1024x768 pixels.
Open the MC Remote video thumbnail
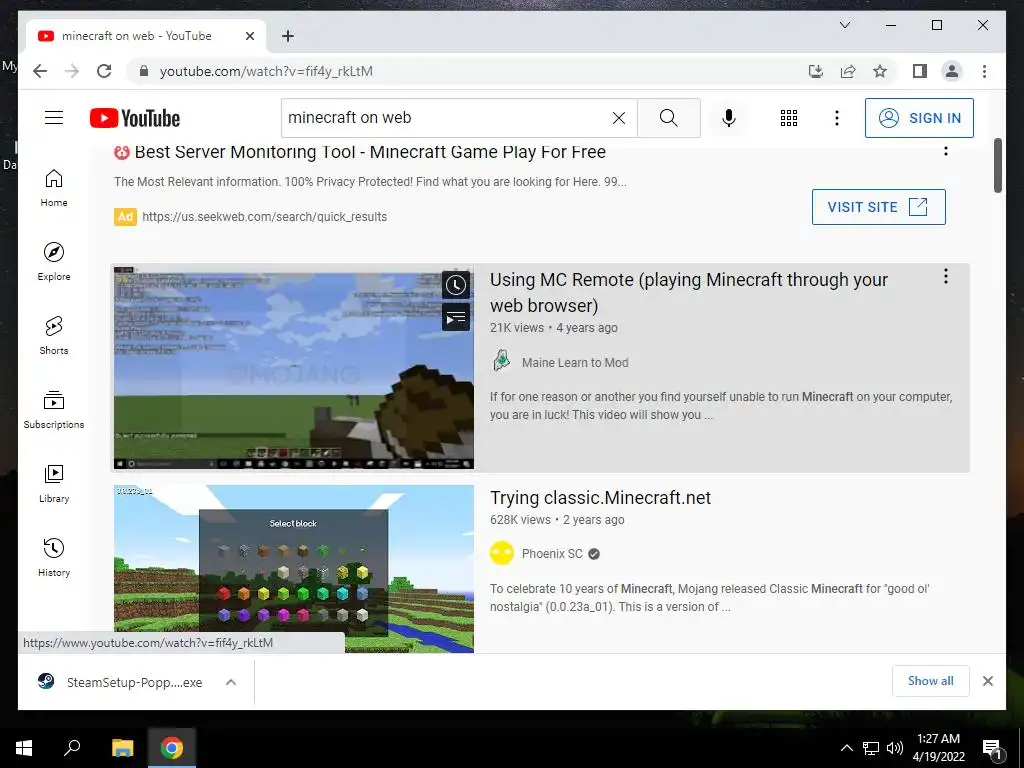[x=293, y=368]
